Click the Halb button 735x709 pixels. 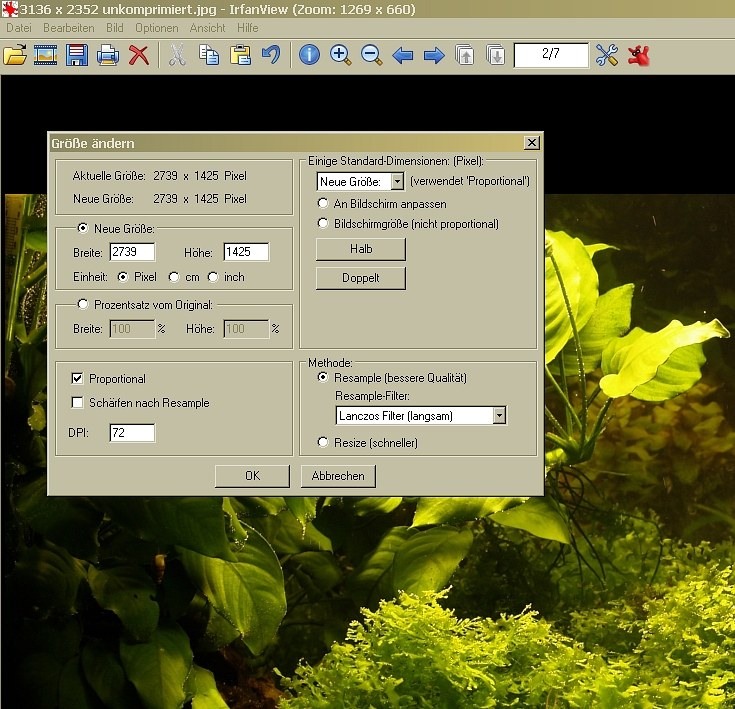click(x=360, y=248)
